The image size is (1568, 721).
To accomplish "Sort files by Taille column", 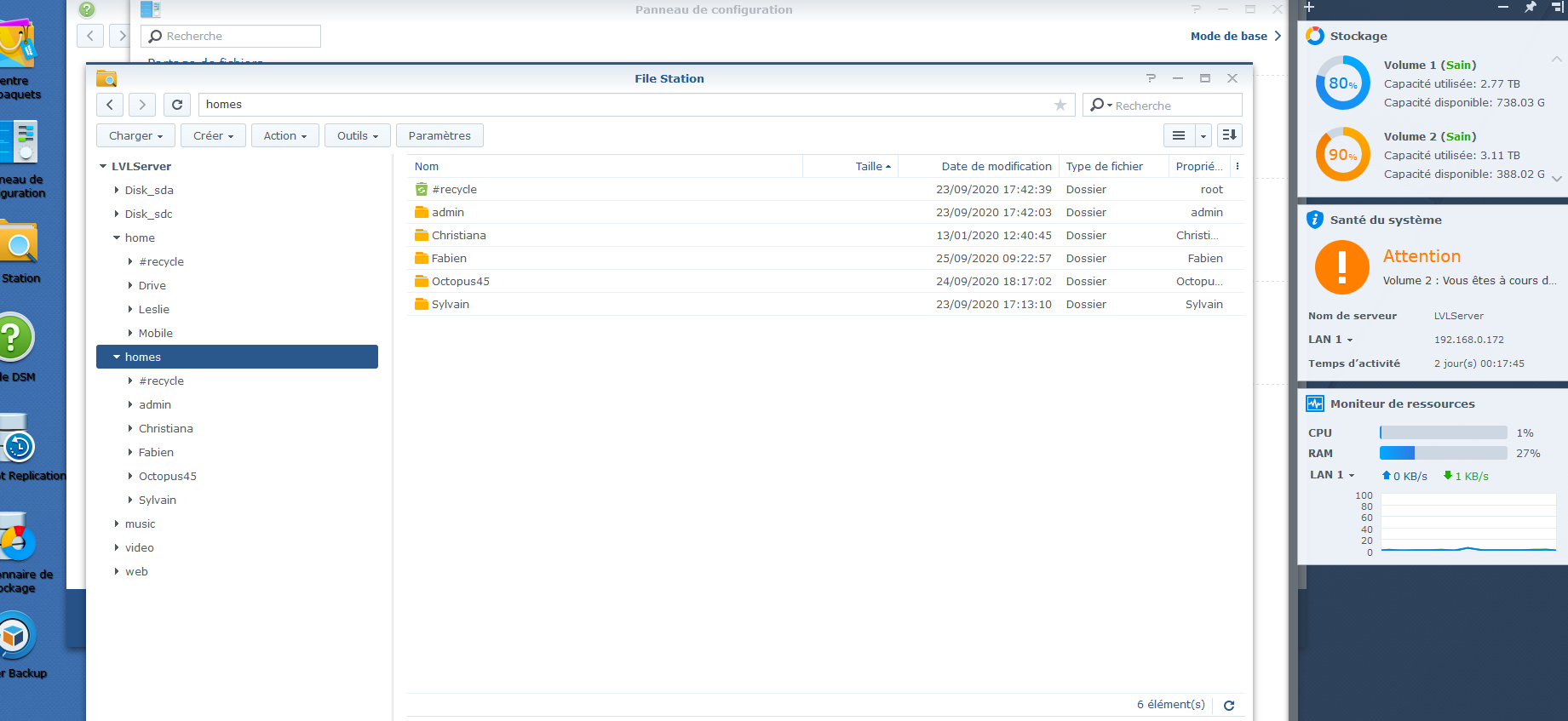I will tap(851, 166).
